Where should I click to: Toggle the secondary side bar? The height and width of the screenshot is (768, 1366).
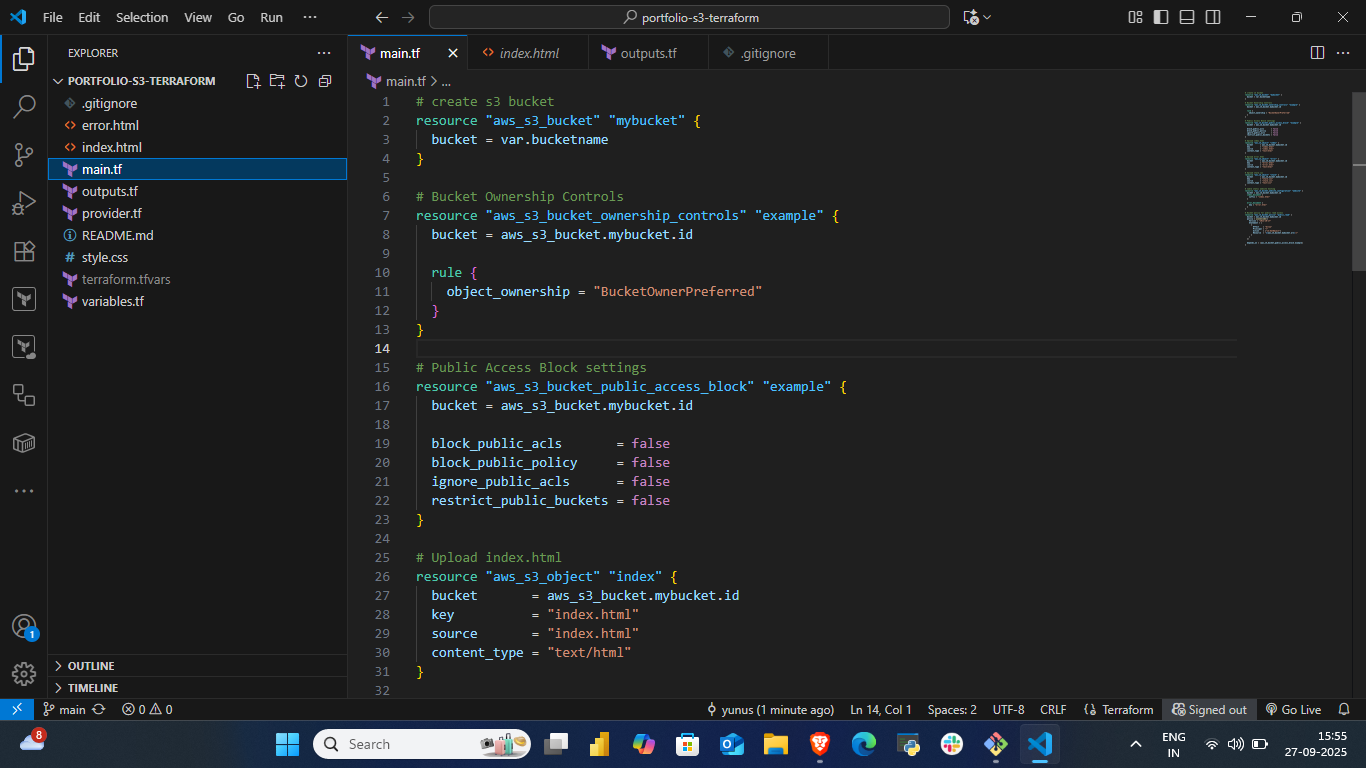1213,17
